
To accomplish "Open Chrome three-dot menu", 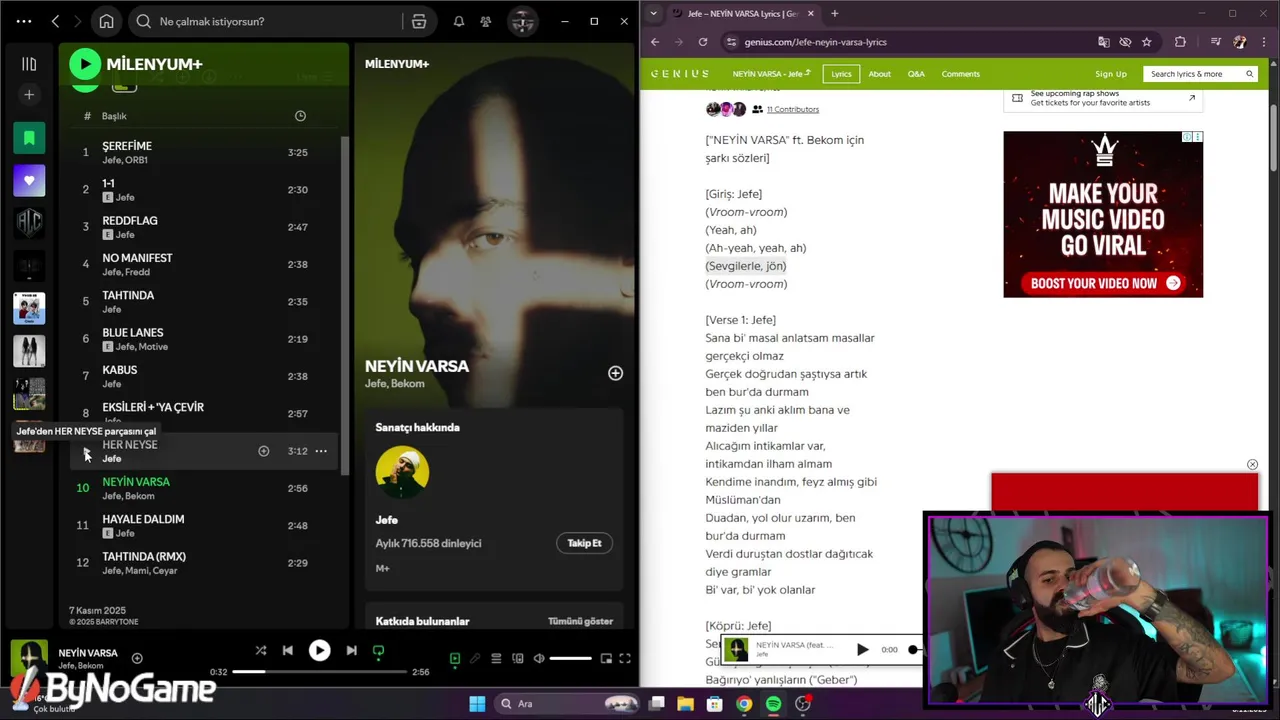I will pos(1264,42).
